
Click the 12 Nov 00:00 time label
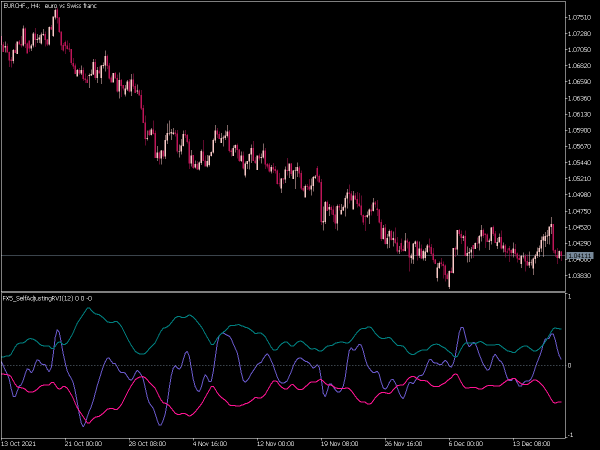276,443
